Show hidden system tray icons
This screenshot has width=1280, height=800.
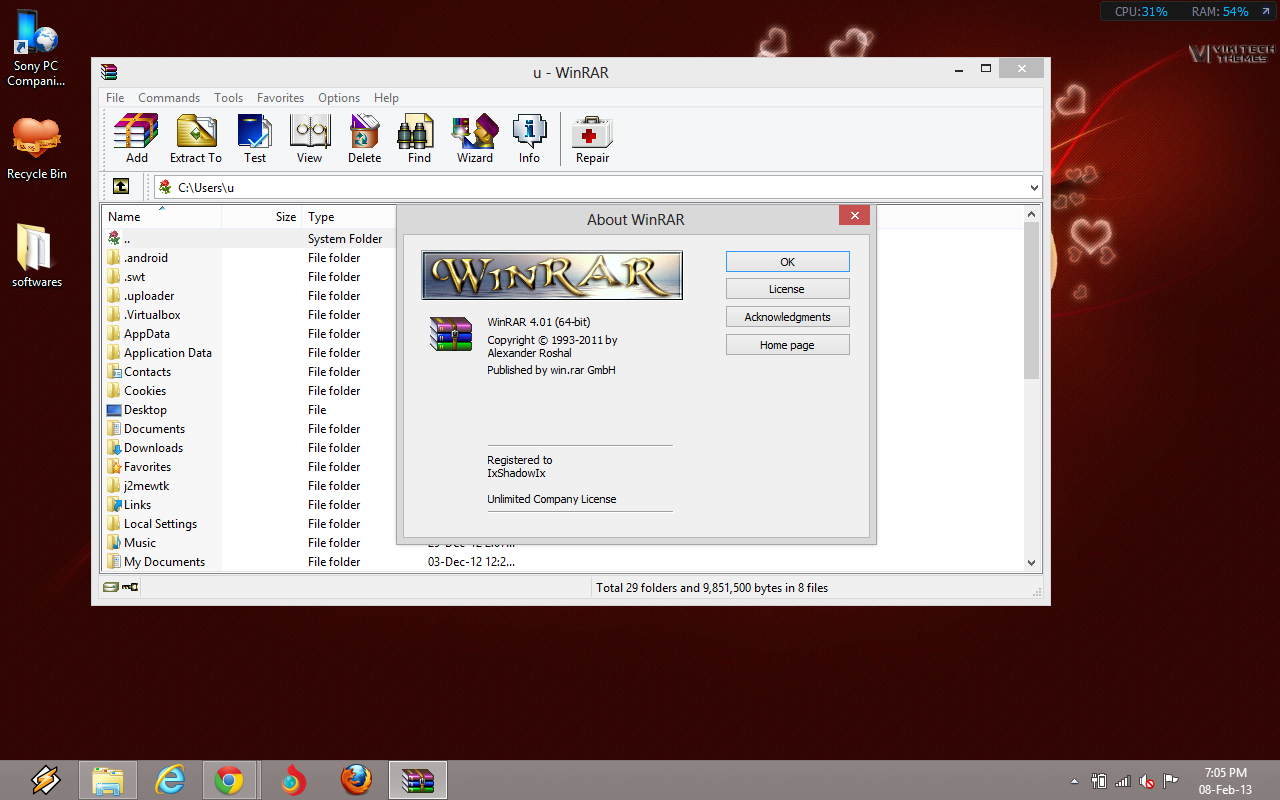[1075, 781]
